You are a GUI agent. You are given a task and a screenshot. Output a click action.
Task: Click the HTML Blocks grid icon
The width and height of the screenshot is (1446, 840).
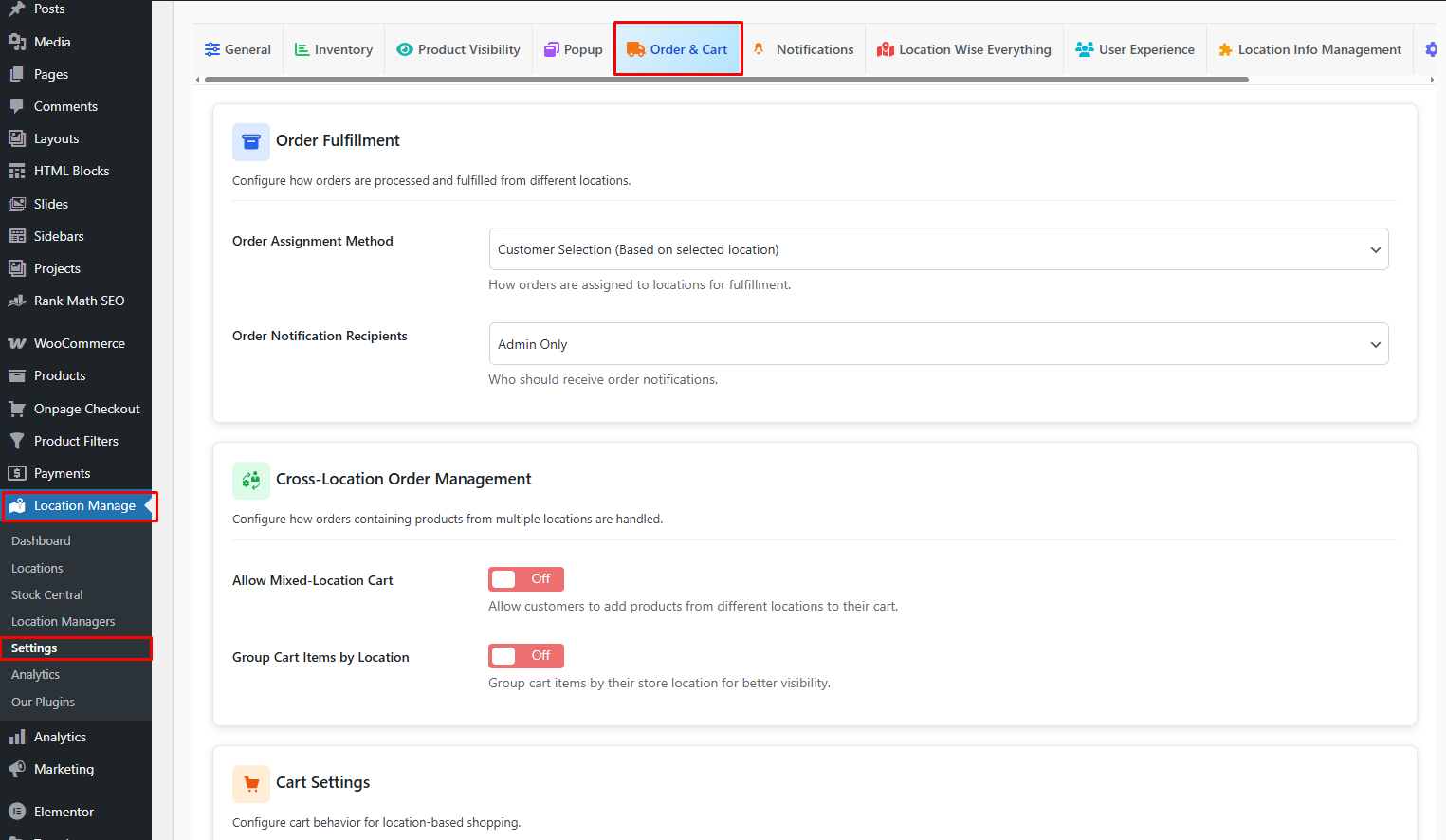click(x=17, y=171)
